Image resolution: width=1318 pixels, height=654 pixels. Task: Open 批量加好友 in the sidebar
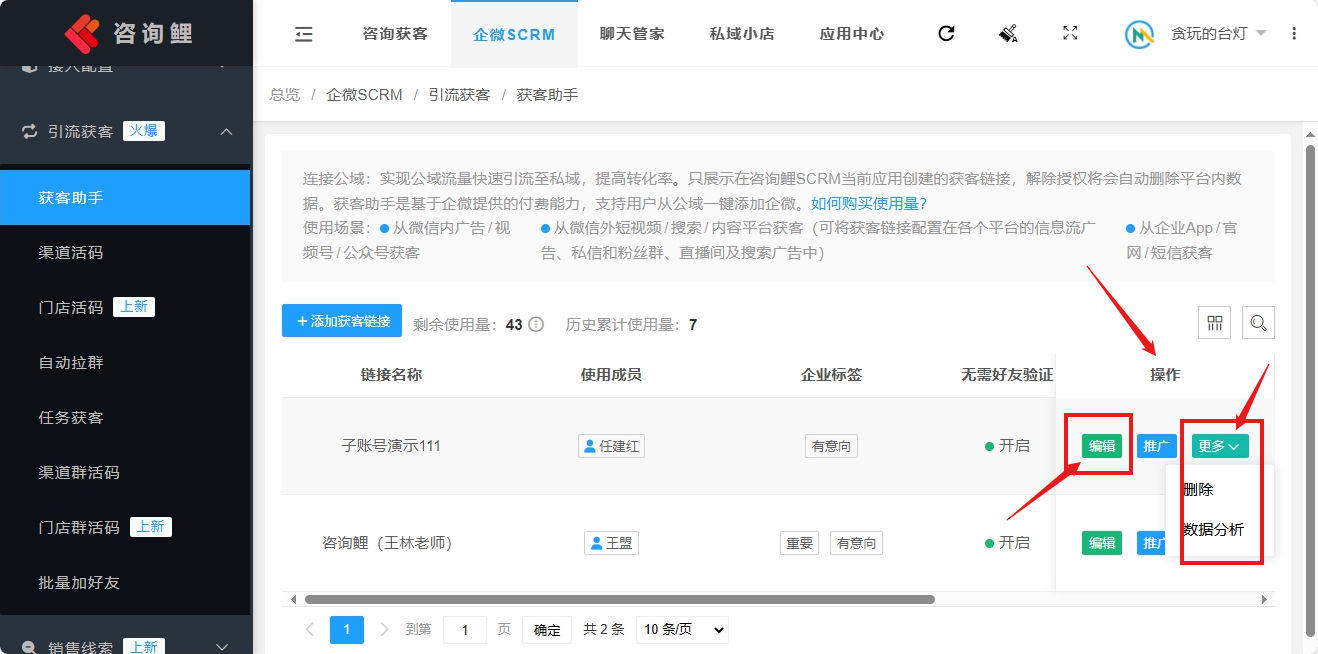click(x=125, y=582)
